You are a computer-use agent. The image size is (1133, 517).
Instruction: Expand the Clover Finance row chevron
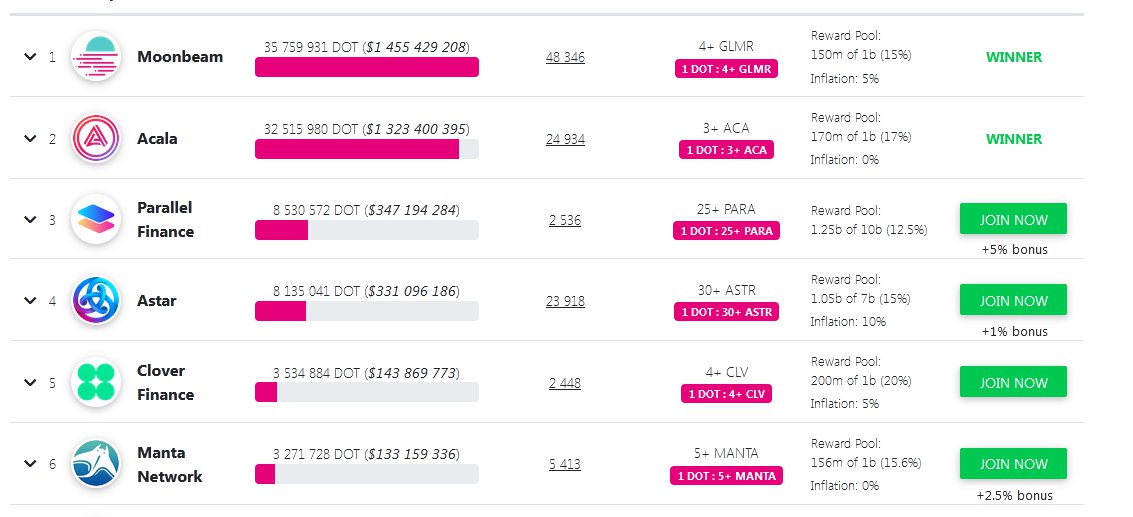point(30,383)
